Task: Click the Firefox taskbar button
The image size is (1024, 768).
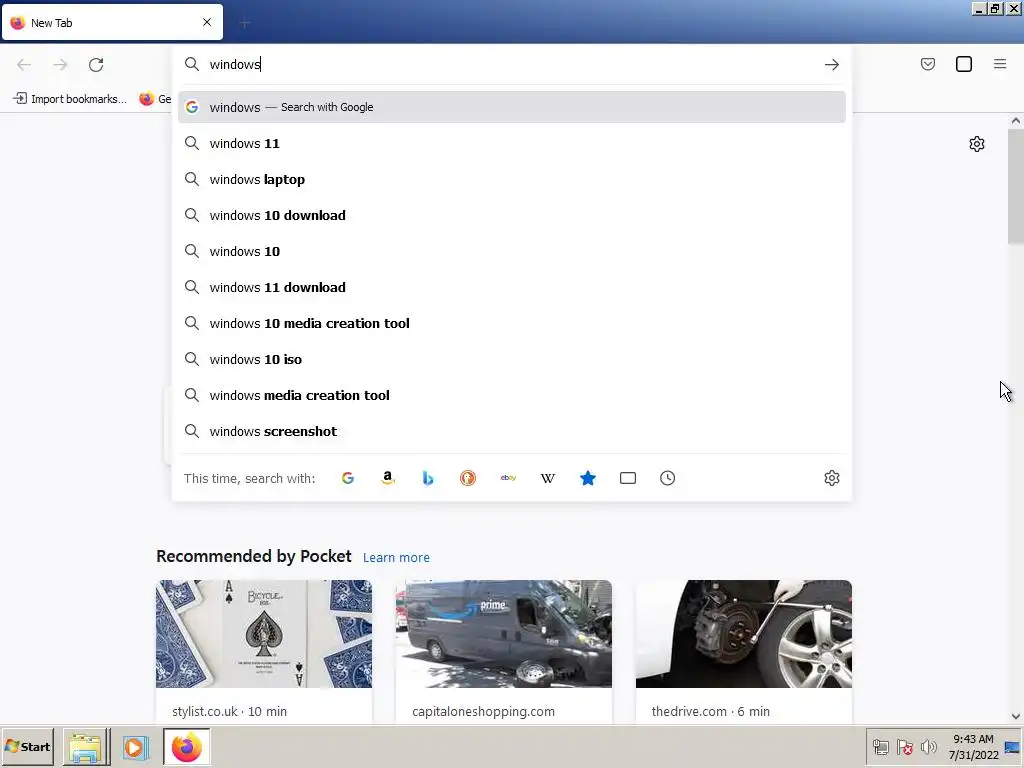Action: tap(187, 747)
